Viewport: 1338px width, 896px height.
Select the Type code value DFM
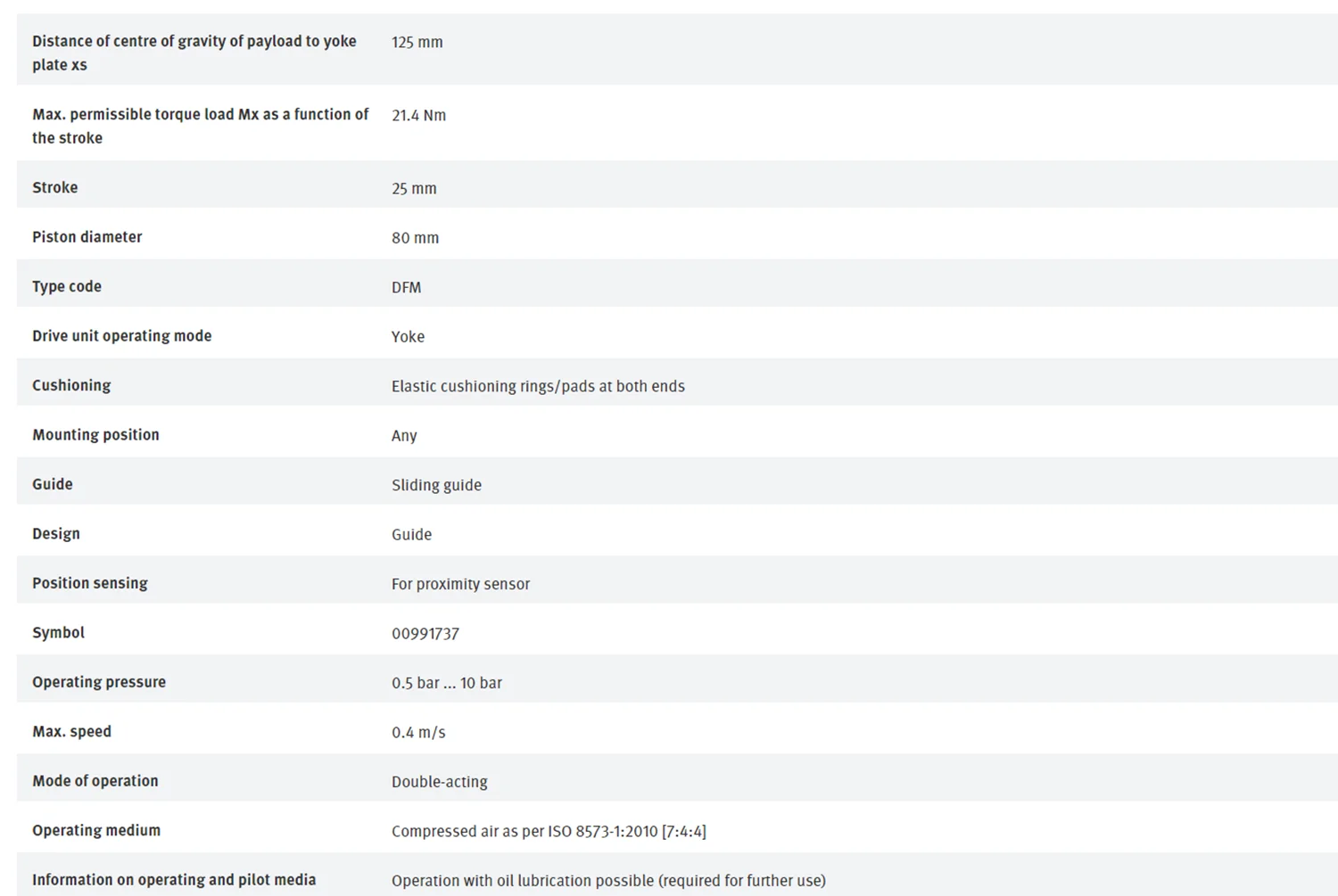pyautogui.click(x=406, y=287)
